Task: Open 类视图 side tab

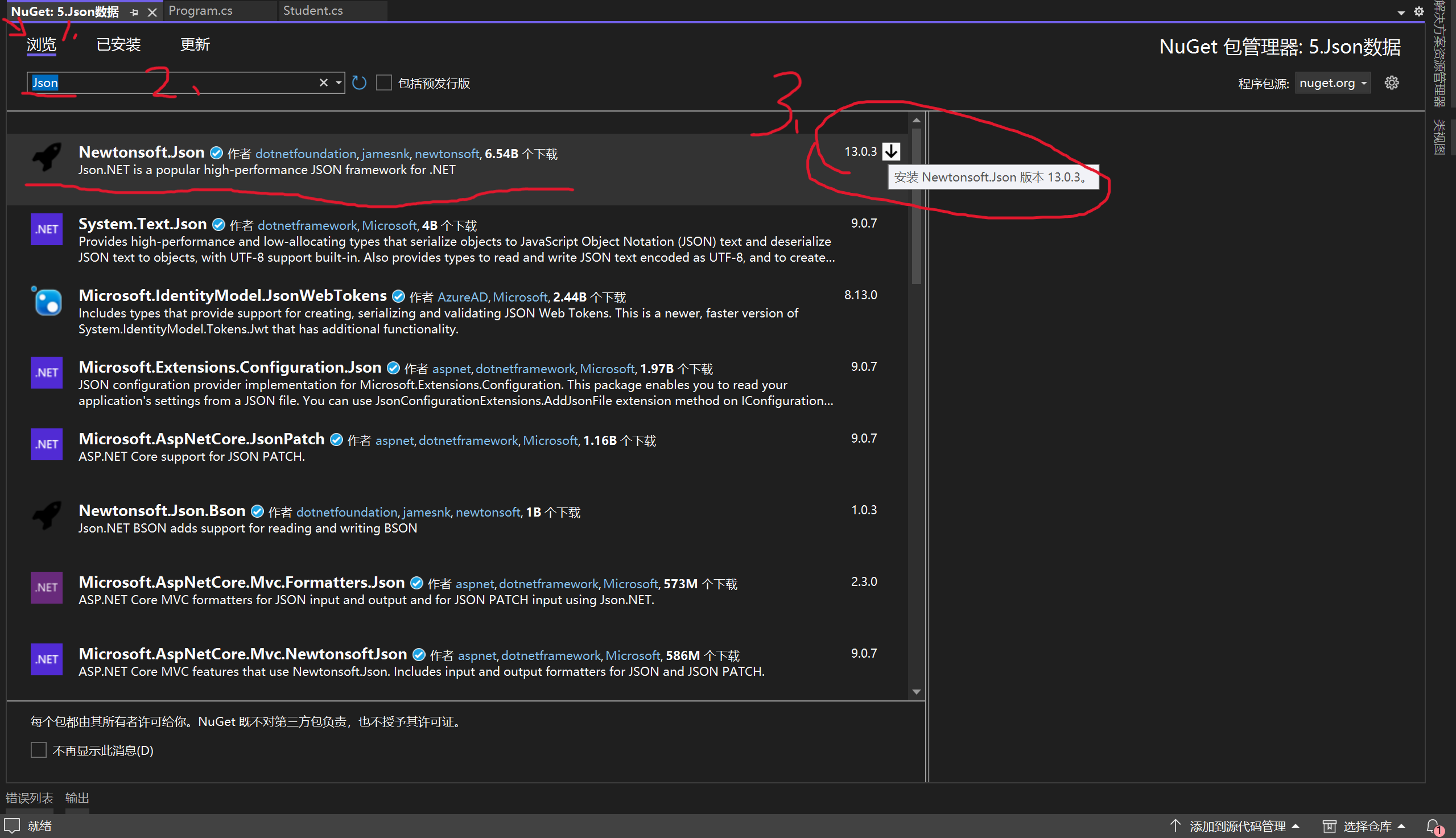Action: click(x=1440, y=137)
